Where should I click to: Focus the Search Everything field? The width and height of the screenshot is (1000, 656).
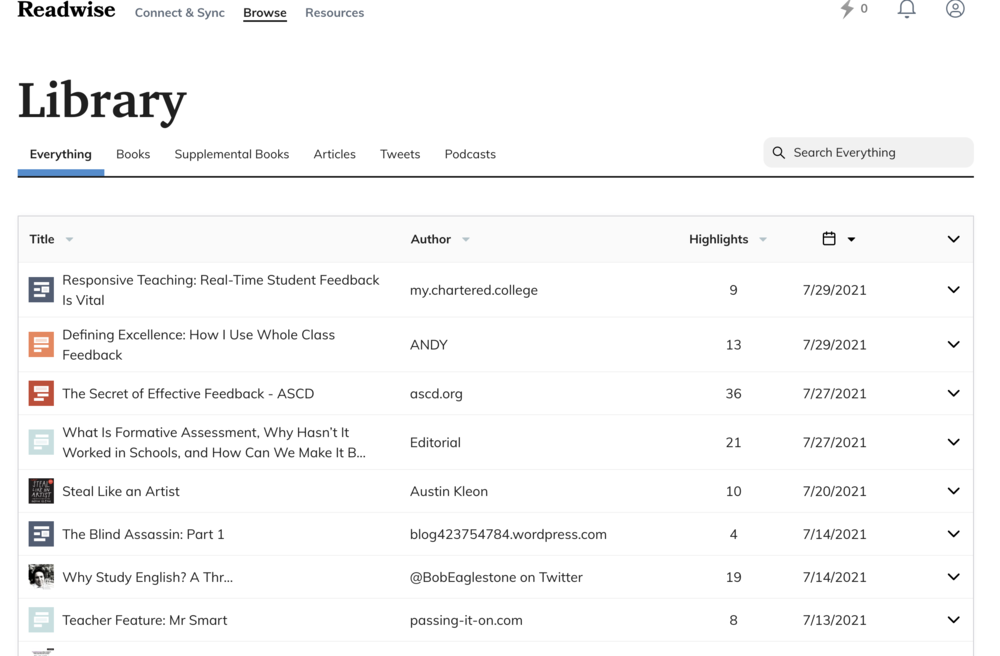pos(868,152)
